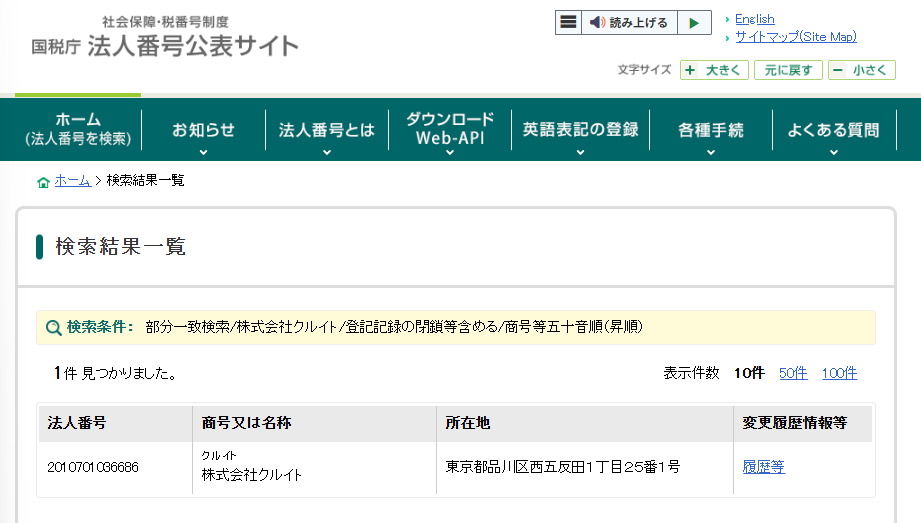Increase text size with 大きく button

coord(714,70)
